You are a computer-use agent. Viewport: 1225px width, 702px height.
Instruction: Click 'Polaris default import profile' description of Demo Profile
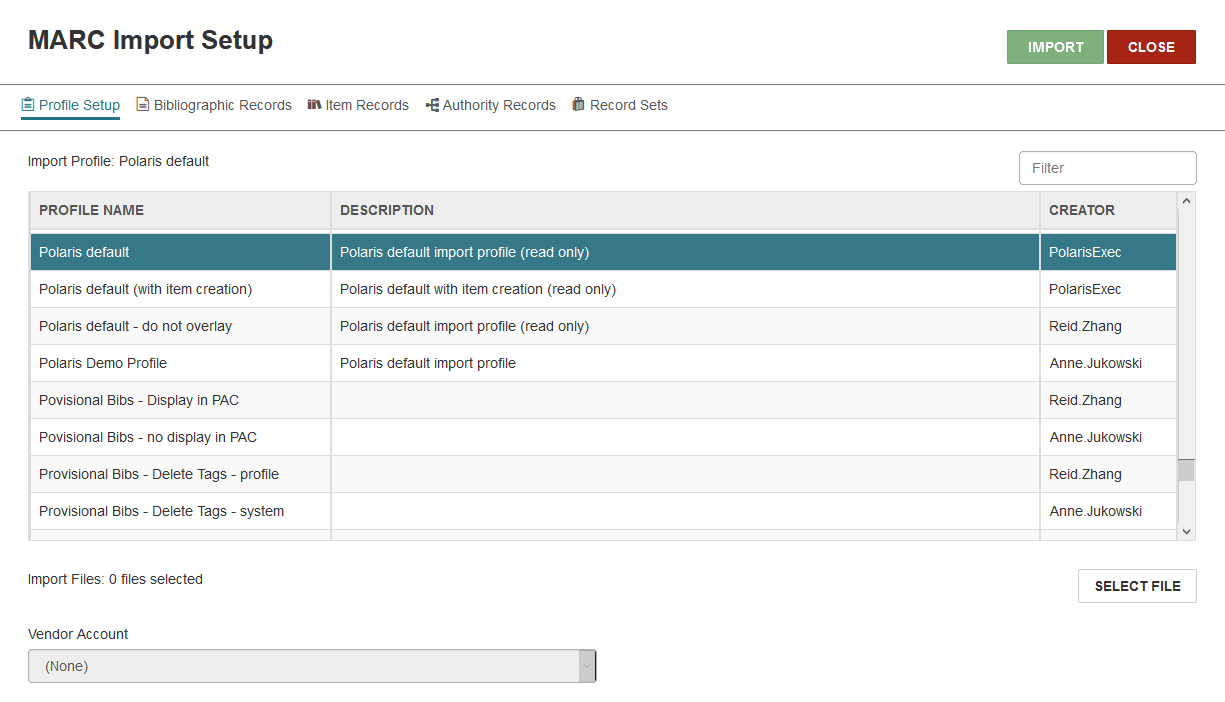428,363
